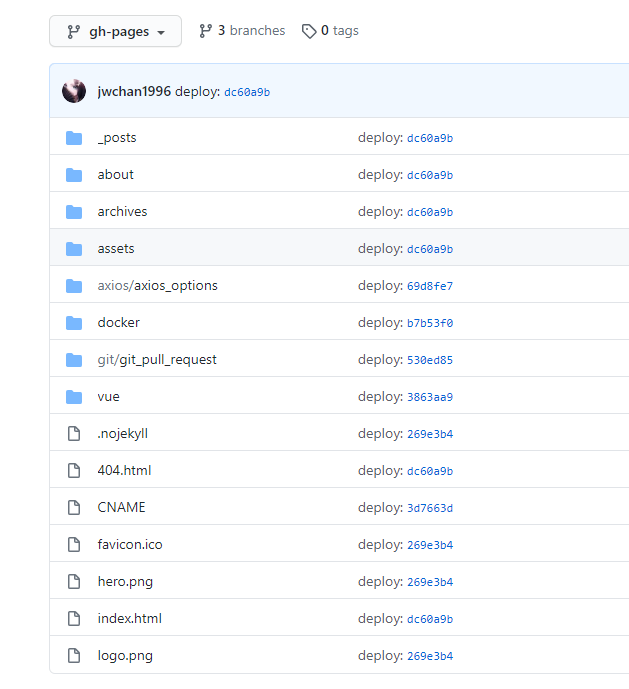The width and height of the screenshot is (629, 689).
Task: Open the git/git_pull_request folder
Action: pyautogui.click(x=157, y=359)
